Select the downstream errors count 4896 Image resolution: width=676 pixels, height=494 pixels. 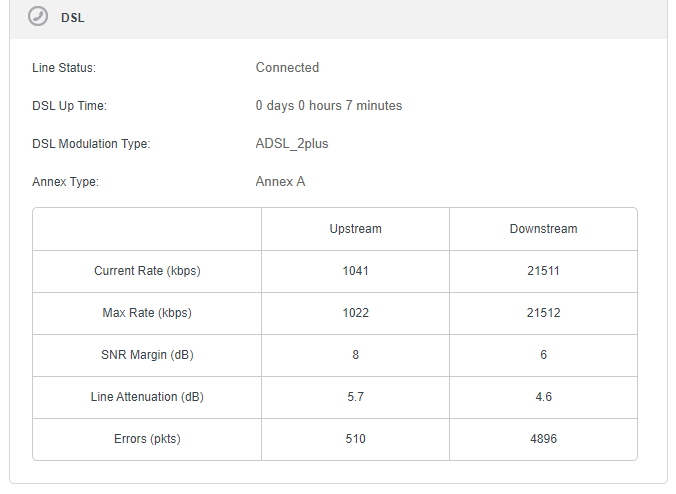point(543,439)
